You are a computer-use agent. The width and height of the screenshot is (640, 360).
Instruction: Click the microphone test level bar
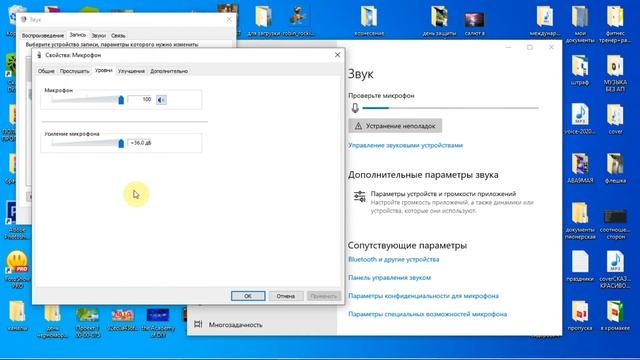(451, 108)
